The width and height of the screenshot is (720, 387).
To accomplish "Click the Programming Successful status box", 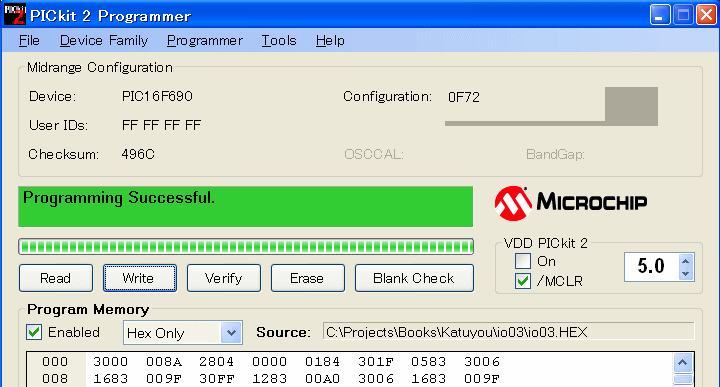I will pos(246,207).
